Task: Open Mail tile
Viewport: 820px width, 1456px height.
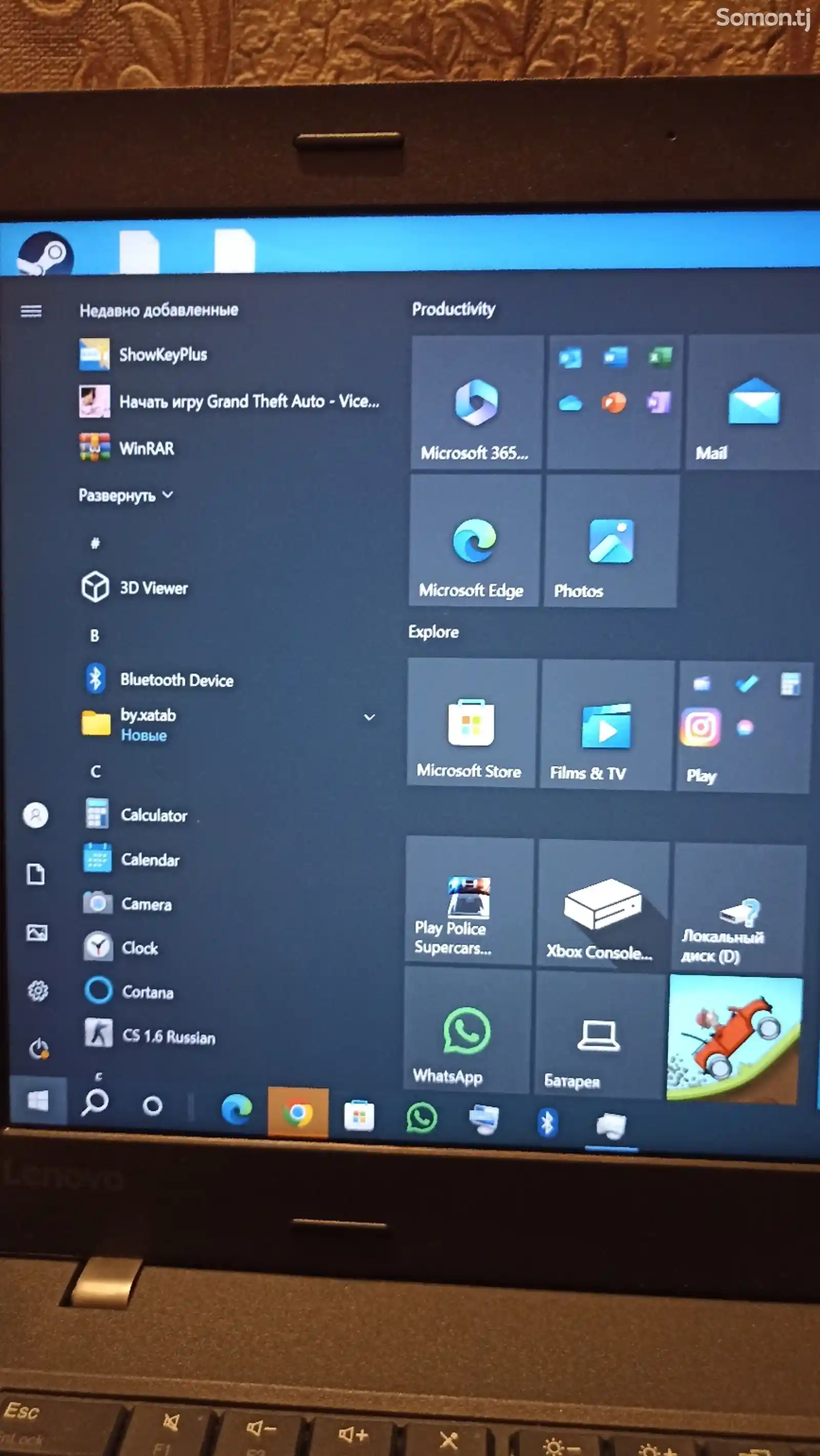Action: (753, 402)
